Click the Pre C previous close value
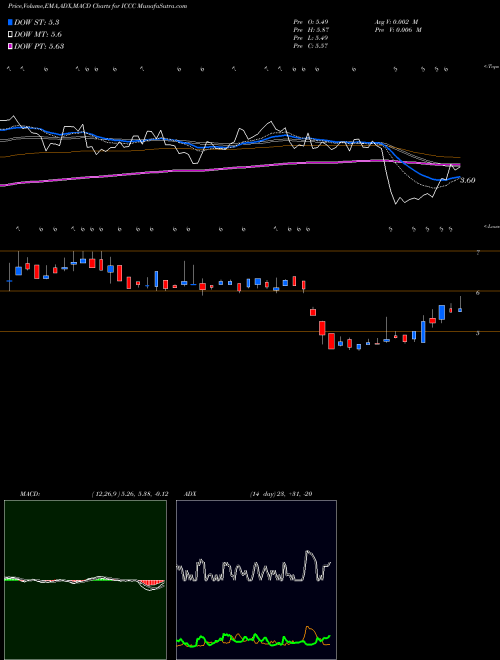The width and height of the screenshot is (500, 660). [x=311, y=46]
